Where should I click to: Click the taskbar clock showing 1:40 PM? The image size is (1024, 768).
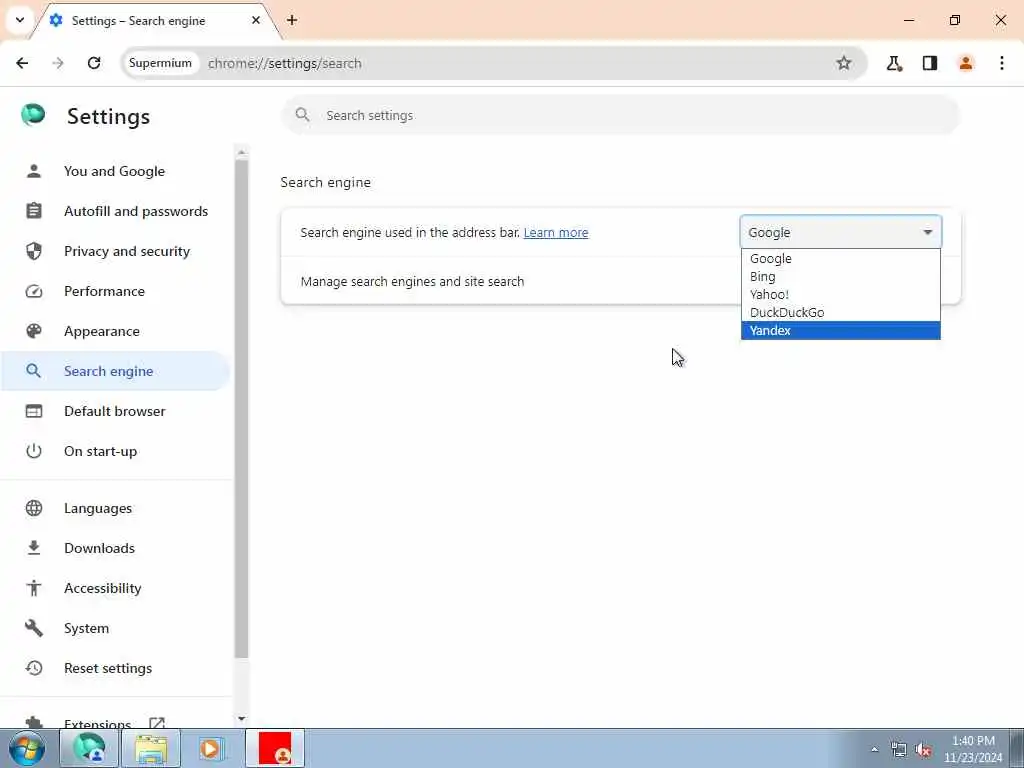click(973, 749)
